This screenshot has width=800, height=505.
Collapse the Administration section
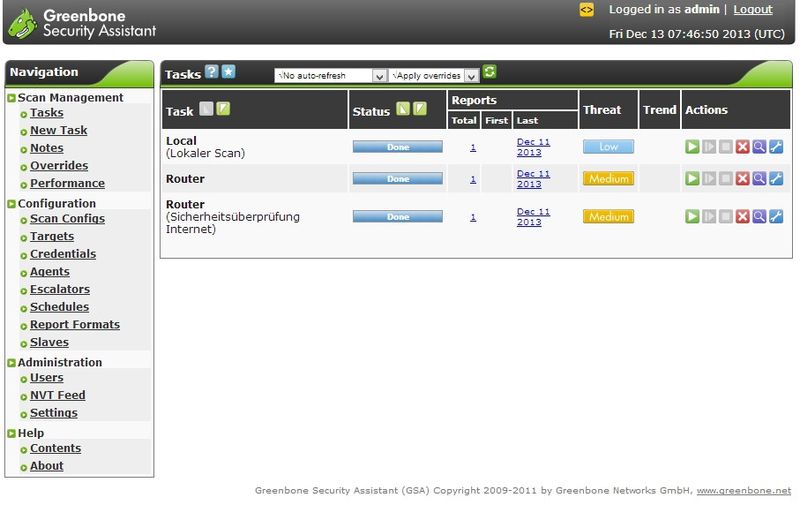point(11,363)
